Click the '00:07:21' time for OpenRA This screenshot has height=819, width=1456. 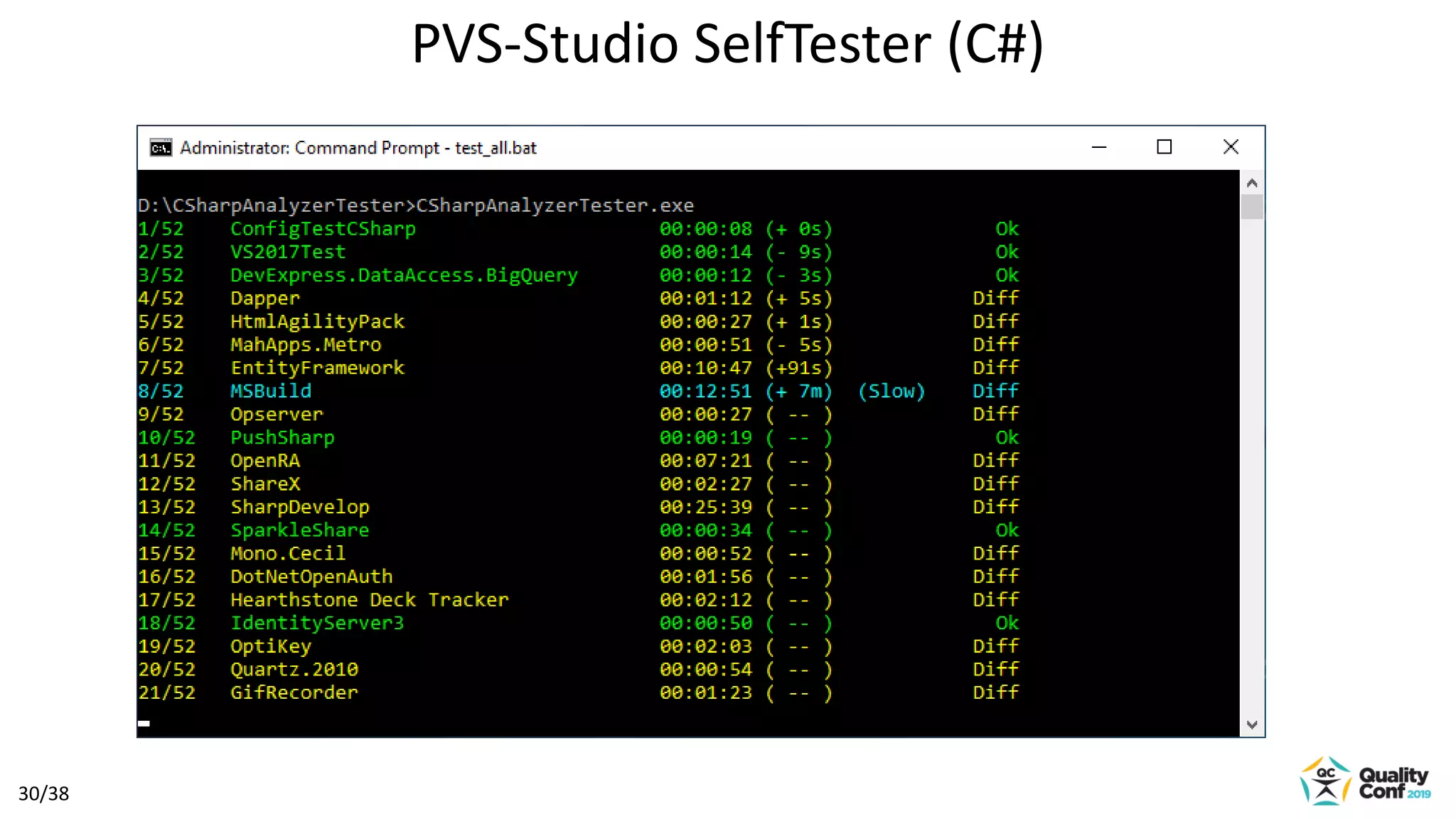(x=705, y=461)
